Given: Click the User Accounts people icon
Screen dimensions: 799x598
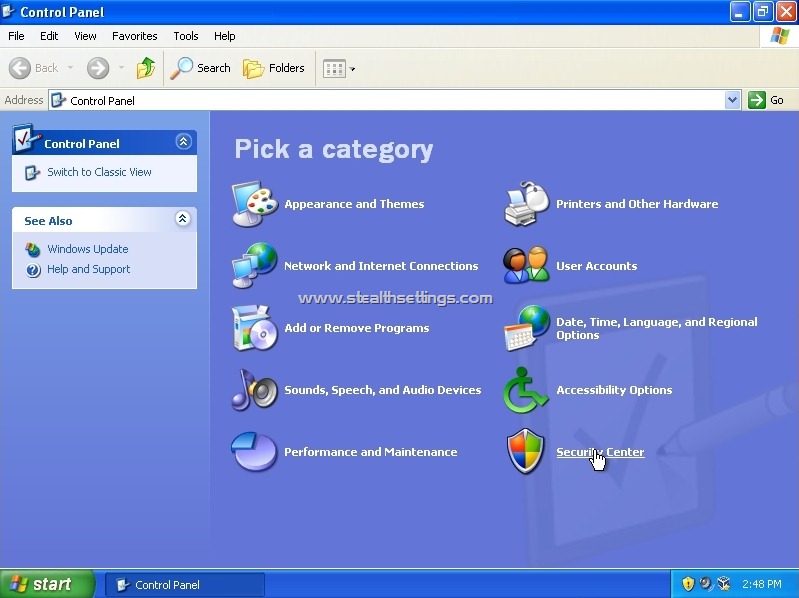Looking at the screenshot, I should 526,265.
